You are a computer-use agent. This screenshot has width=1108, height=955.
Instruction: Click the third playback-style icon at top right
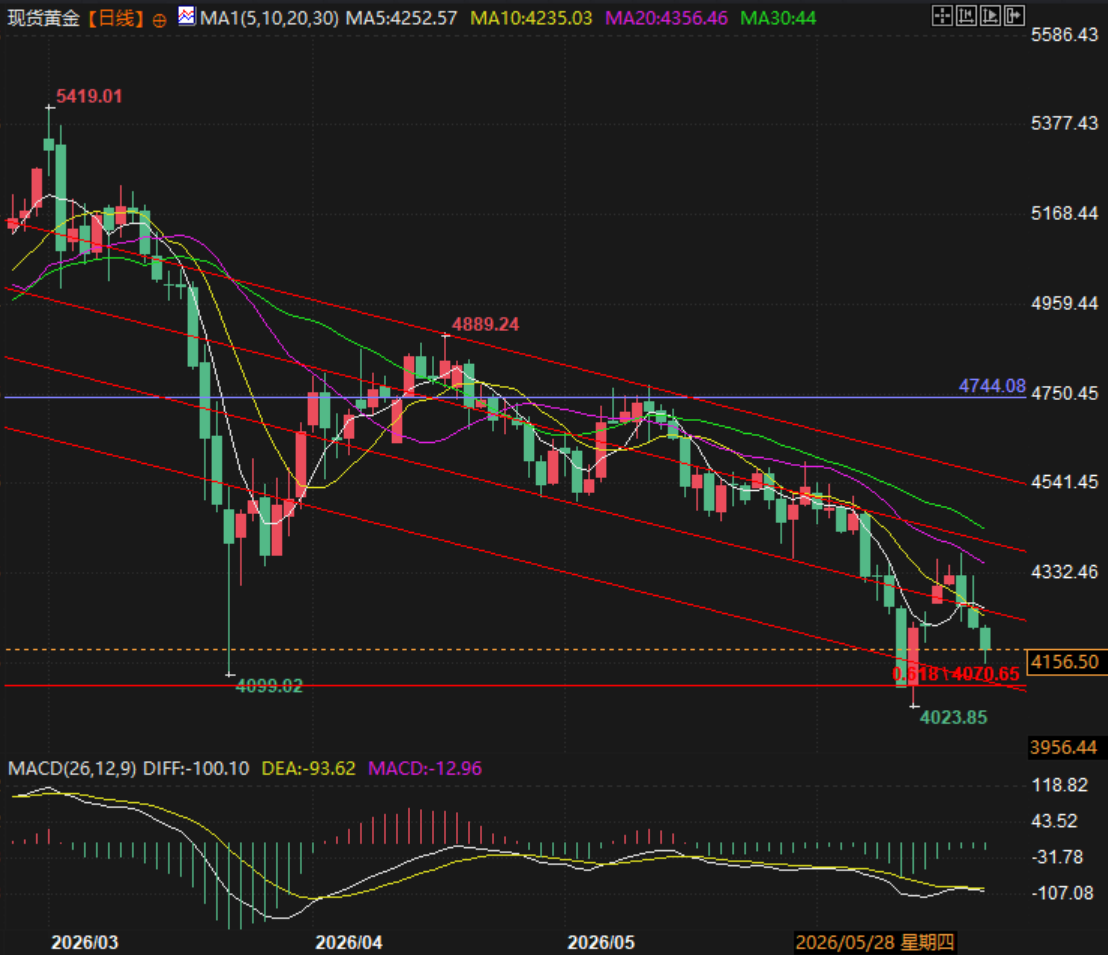coord(990,16)
